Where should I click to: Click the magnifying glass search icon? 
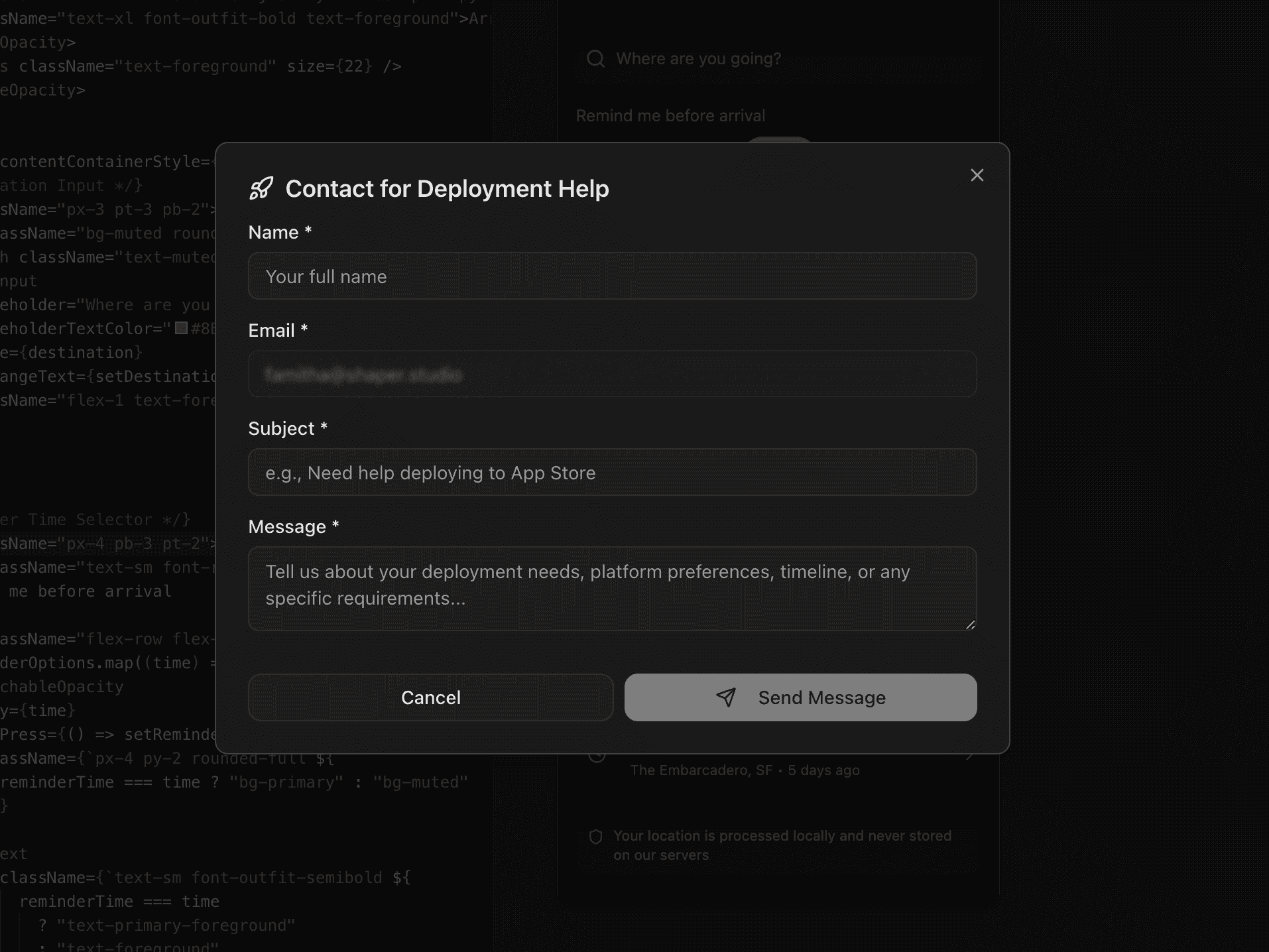pyautogui.click(x=595, y=58)
